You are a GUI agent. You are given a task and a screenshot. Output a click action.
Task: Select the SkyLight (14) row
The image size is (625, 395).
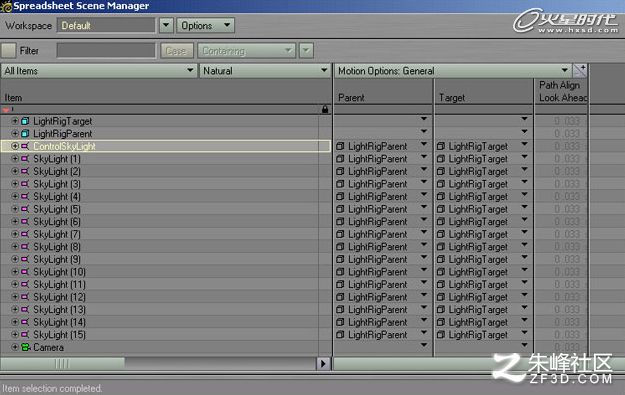pyautogui.click(x=165, y=322)
